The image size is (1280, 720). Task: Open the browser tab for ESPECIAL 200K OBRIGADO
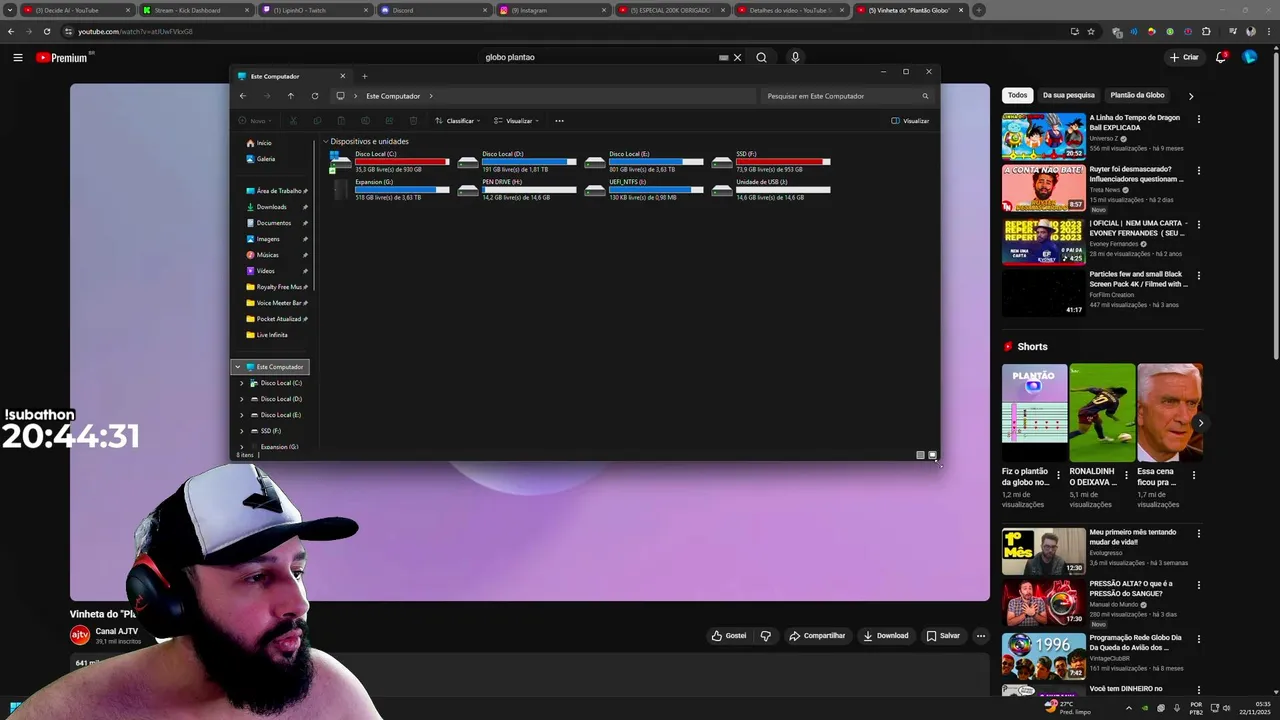click(x=670, y=10)
